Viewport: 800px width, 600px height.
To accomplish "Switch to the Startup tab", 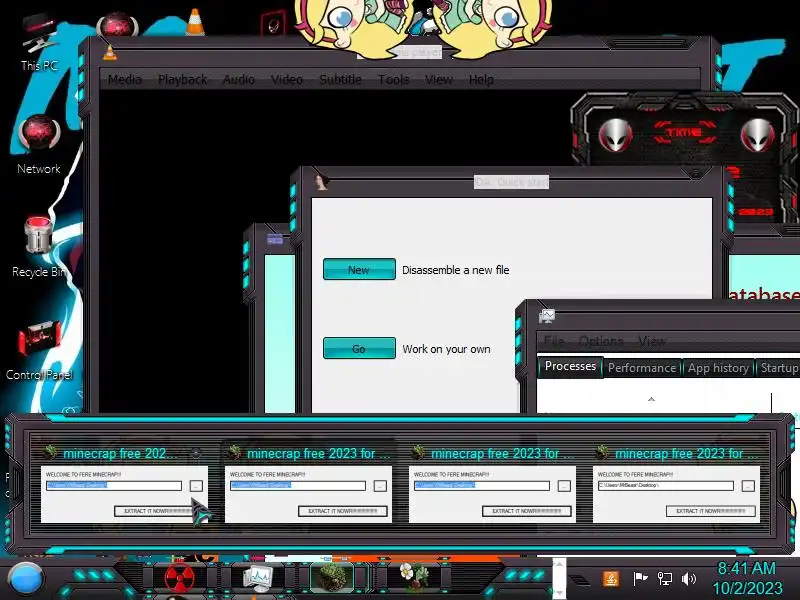I will point(779,368).
